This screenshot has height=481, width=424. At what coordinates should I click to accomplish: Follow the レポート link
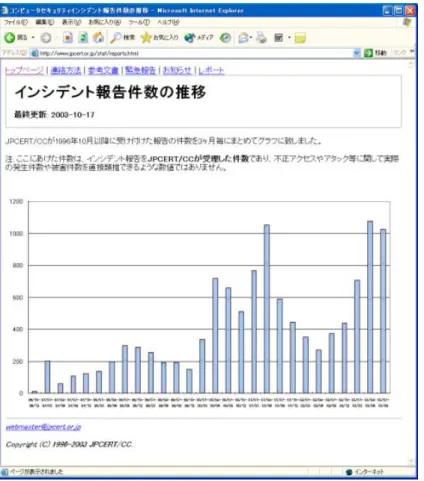[211, 70]
